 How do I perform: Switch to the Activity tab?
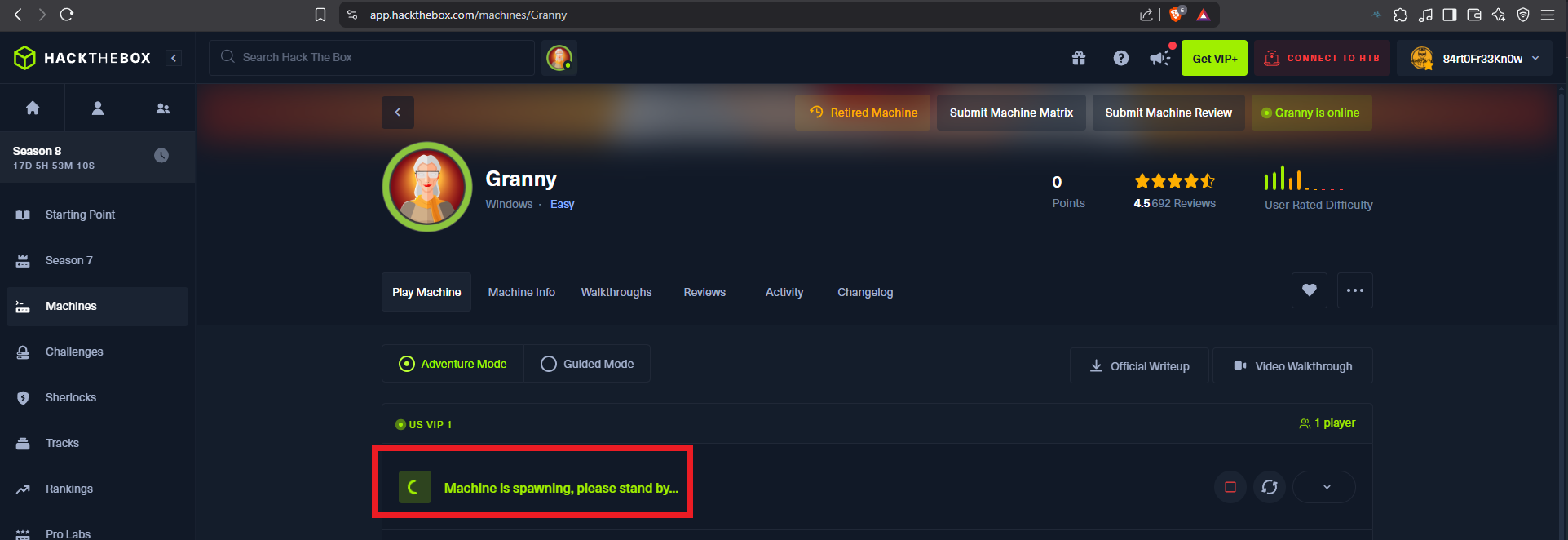click(784, 292)
